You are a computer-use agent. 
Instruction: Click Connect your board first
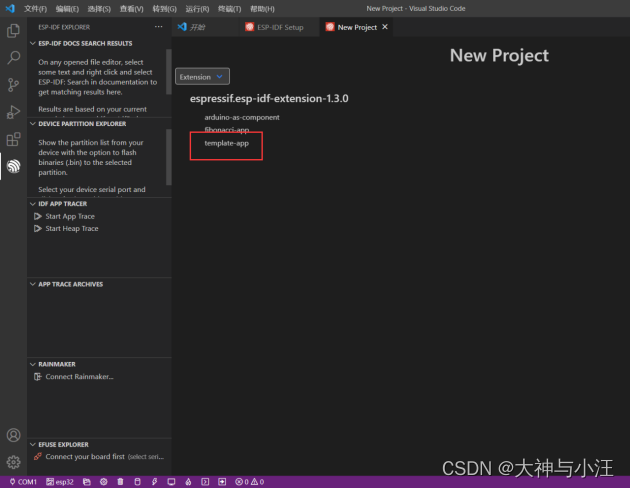[x=84, y=457]
